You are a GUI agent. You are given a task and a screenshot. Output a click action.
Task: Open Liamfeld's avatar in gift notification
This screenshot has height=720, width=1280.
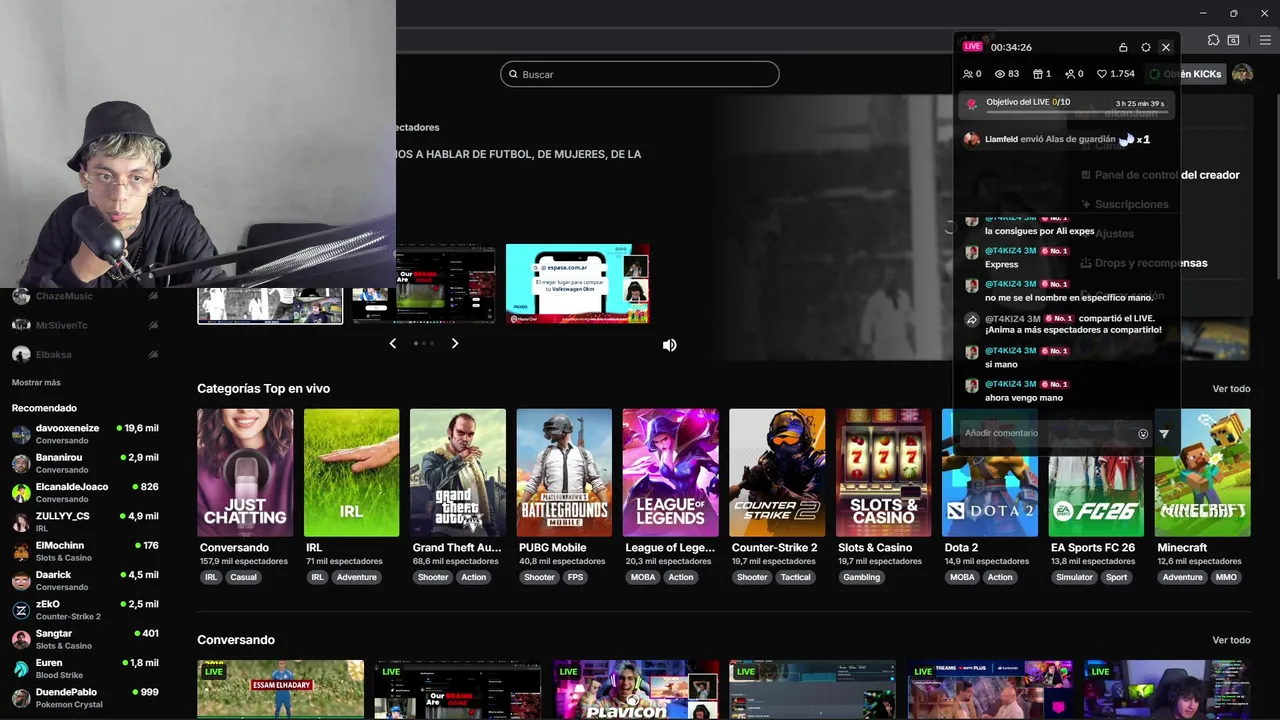(x=971, y=140)
